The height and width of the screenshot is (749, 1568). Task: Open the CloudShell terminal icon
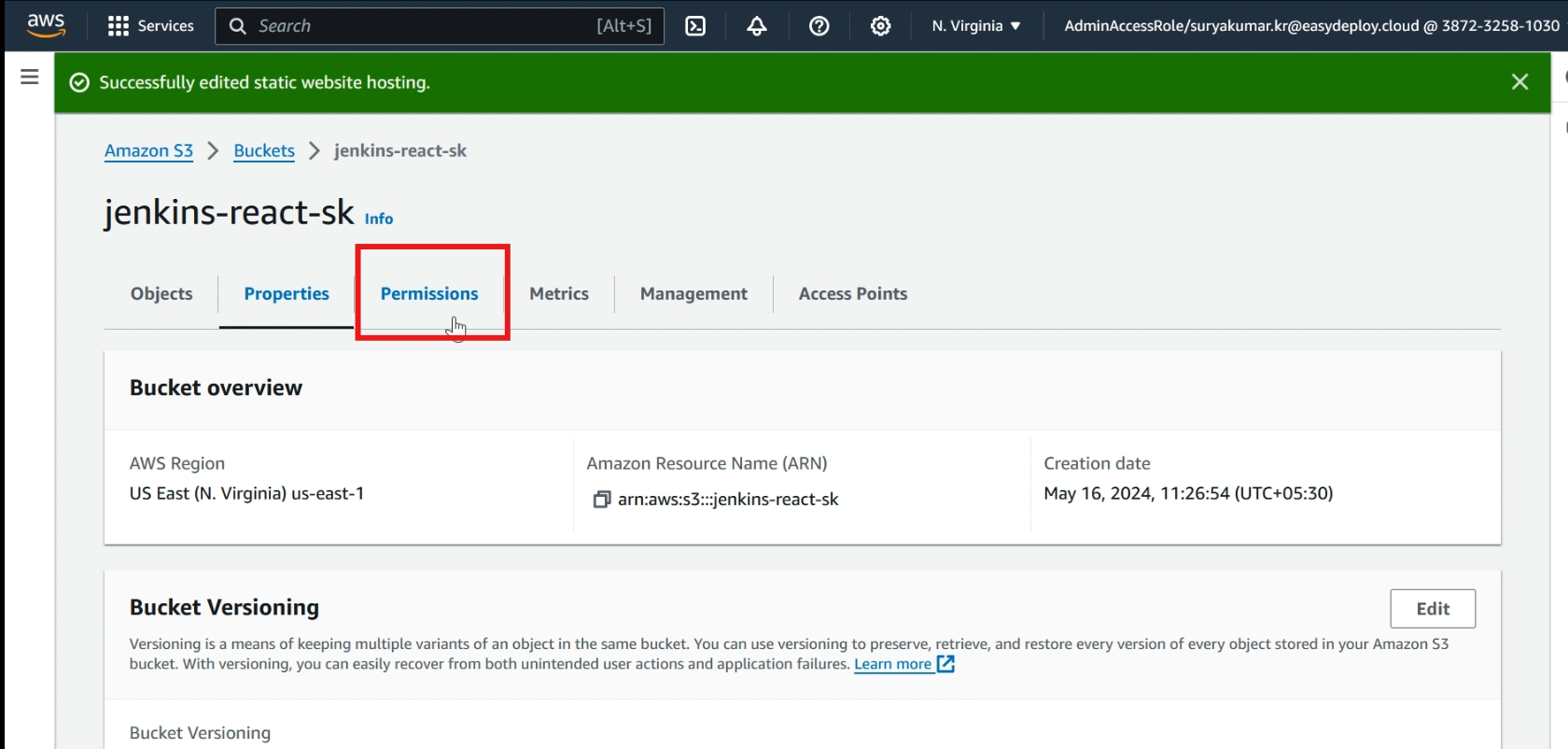coord(695,26)
